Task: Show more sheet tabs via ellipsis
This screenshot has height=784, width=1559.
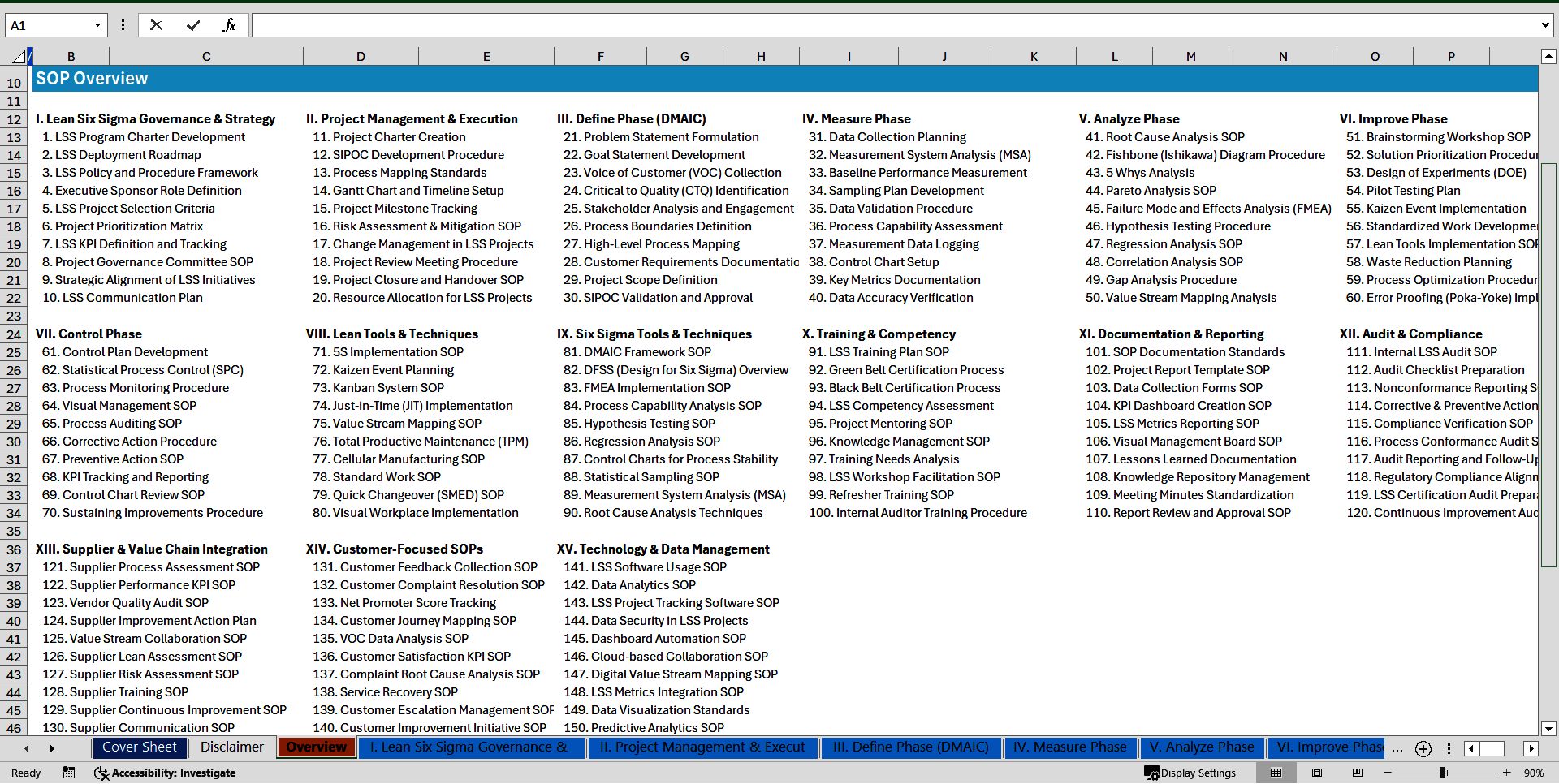Action: pyautogui.click(x=1397, y=748)
